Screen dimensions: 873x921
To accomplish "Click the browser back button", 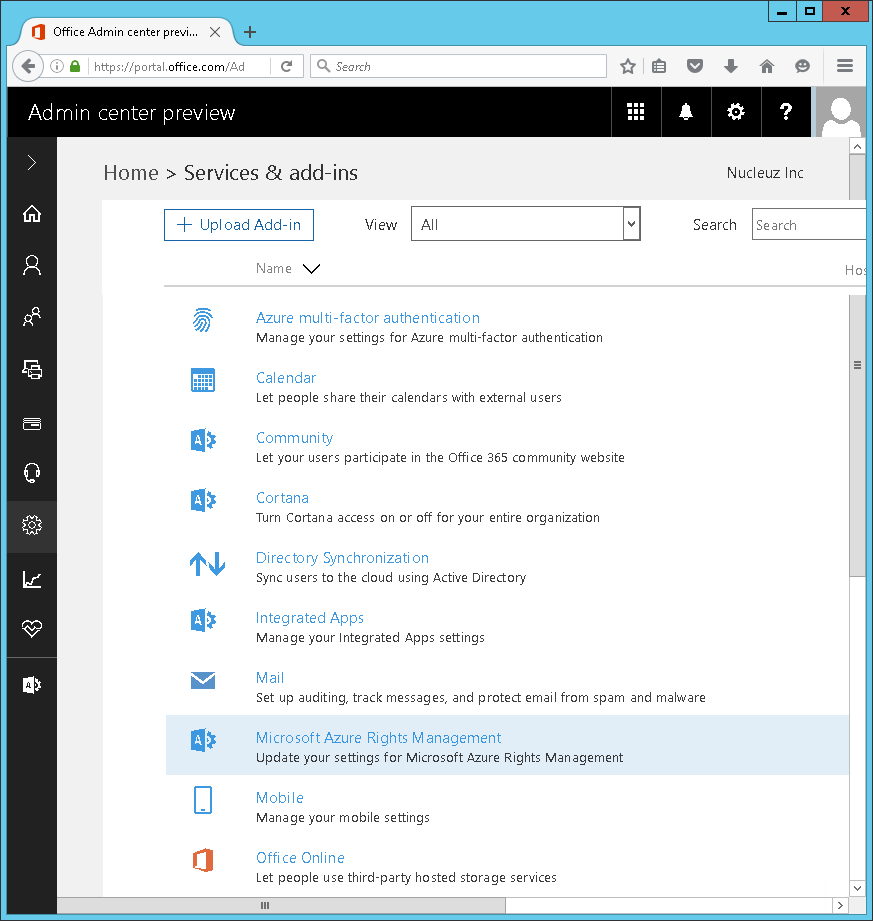I will tap(28, 66).
